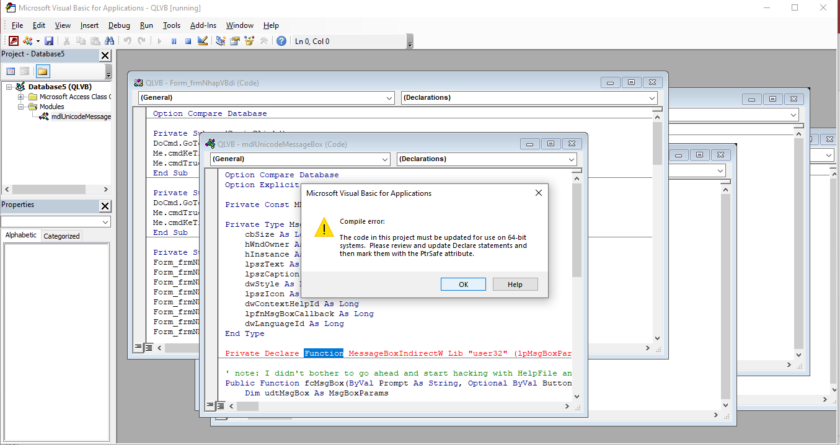
Task: Click the Save toolbar icon
Action: pos(49,41)
